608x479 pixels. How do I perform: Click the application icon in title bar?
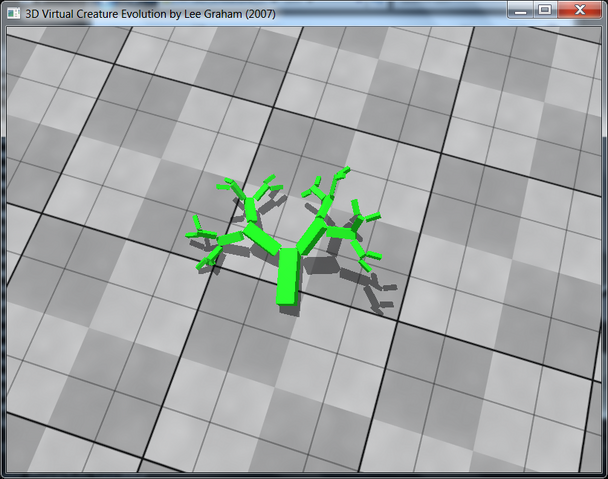coord(14,14)
